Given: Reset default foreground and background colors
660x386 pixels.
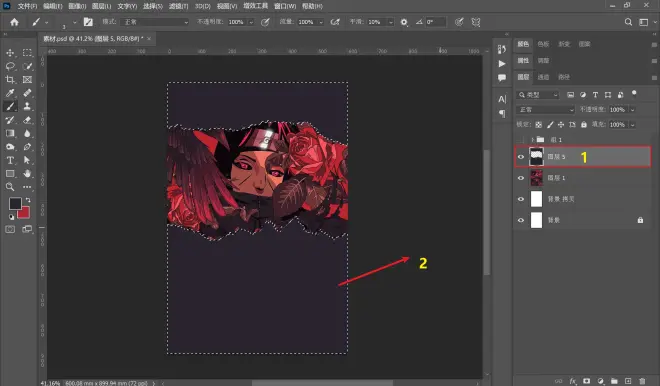Looking at the screenshot, I should click(x=11, y=217).
